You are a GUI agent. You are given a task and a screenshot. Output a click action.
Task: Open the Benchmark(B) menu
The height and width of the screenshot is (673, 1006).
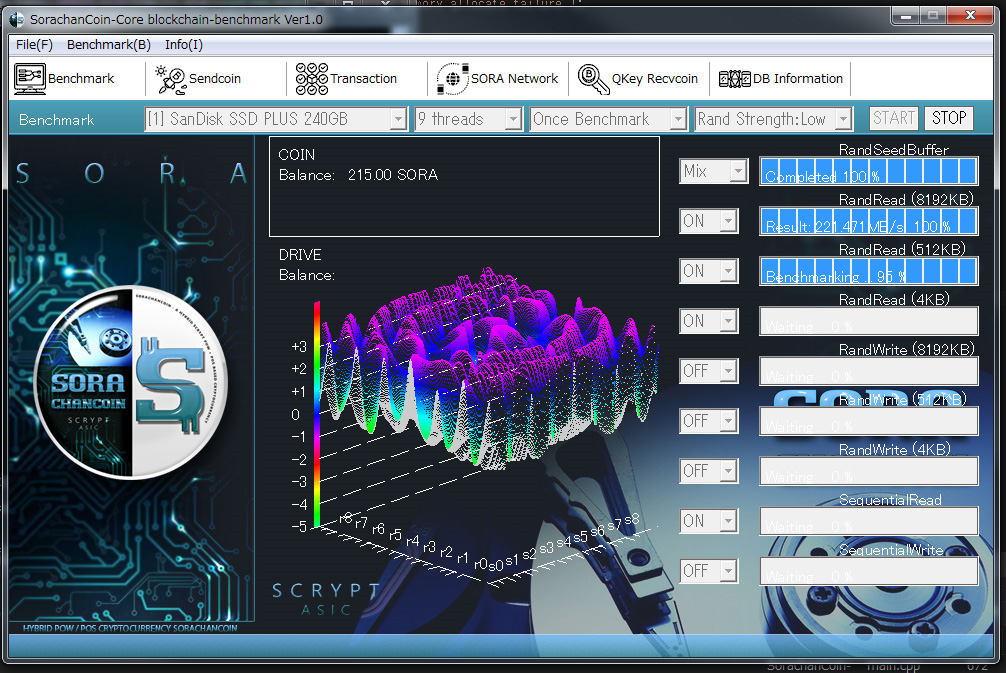click(x=108, y=44)
